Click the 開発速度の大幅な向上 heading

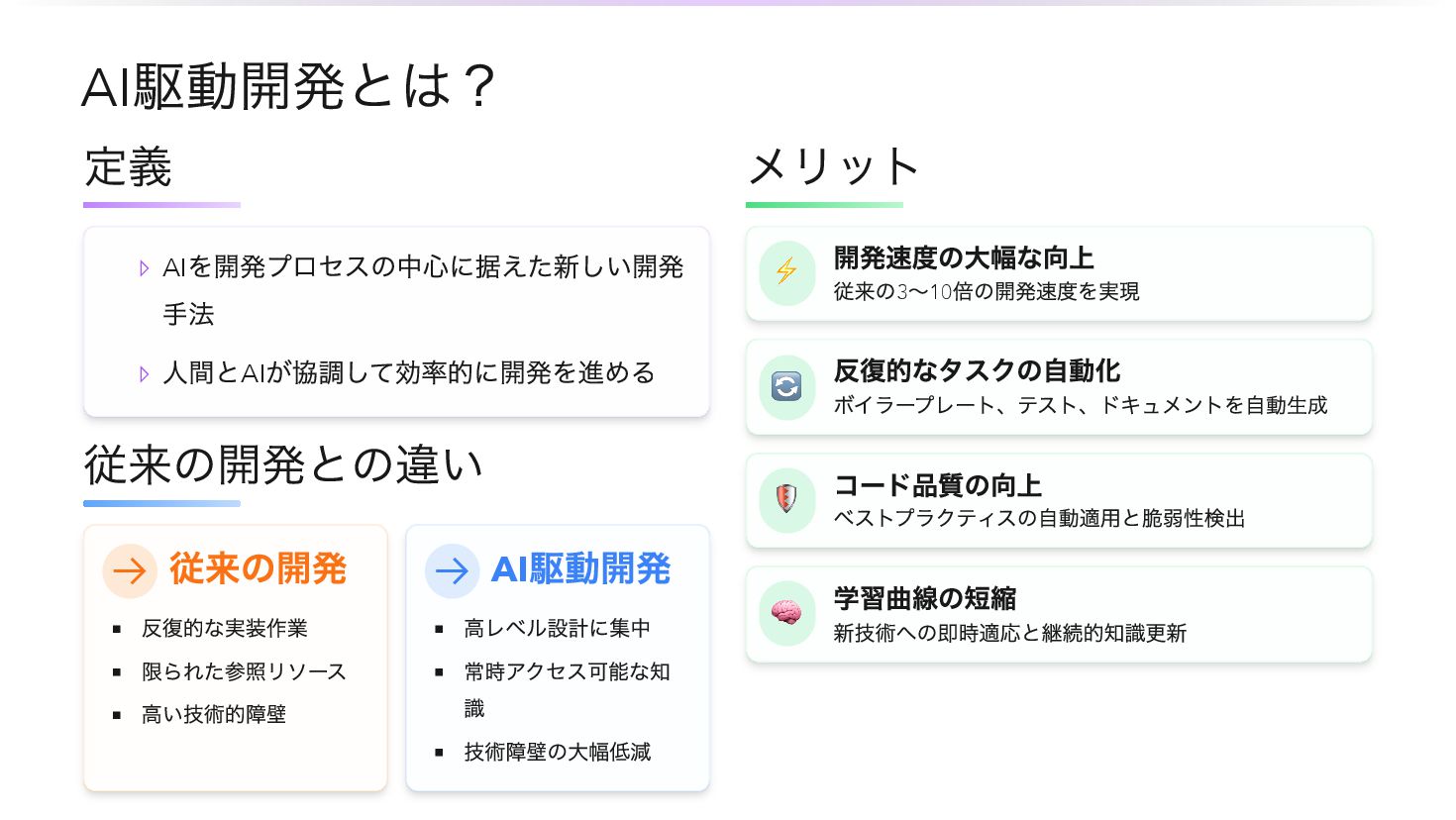tap(964, 257)
